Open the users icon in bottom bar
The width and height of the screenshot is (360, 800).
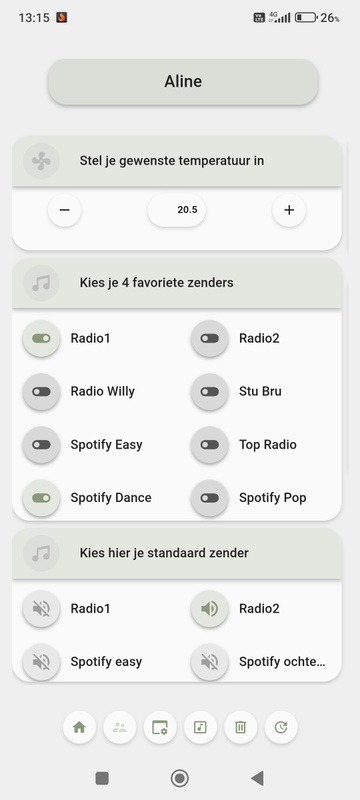point(120,727)
